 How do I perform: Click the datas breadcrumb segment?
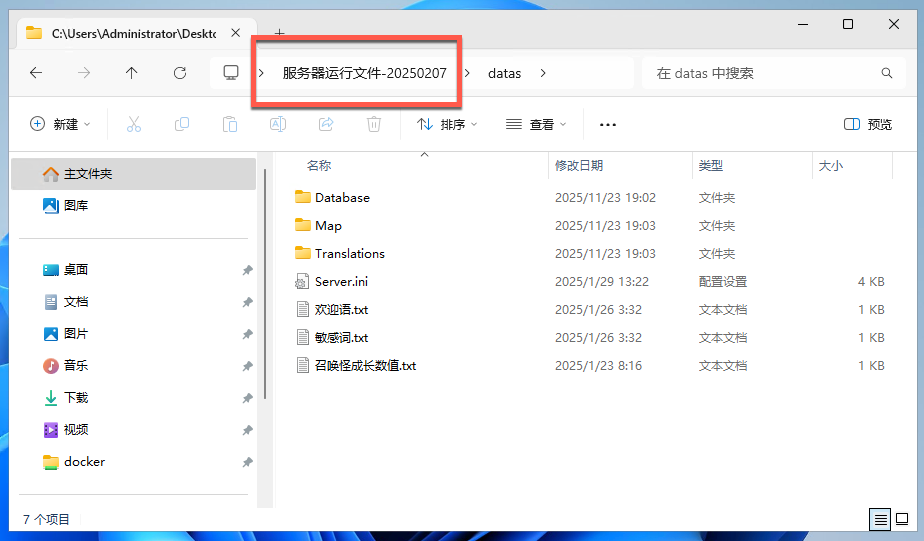(504, 73)
